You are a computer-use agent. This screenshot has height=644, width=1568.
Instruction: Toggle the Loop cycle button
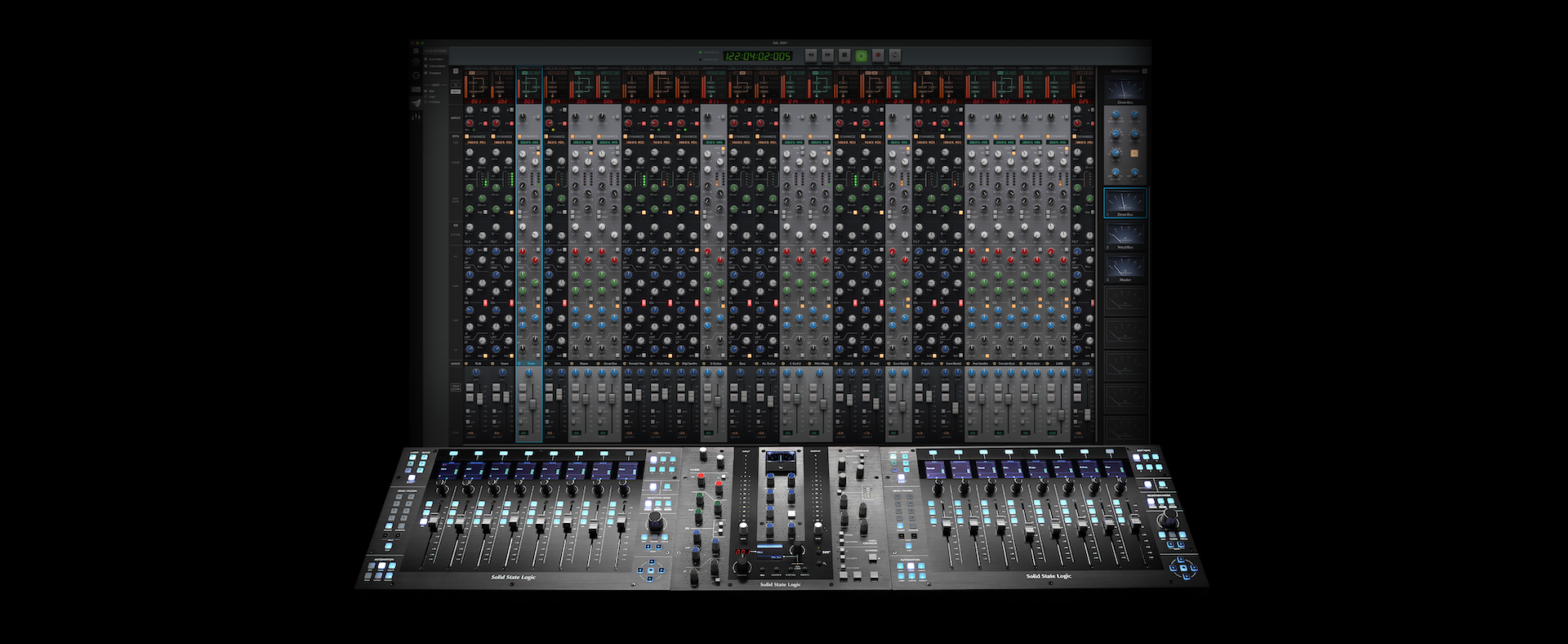[x=895, y=56]
